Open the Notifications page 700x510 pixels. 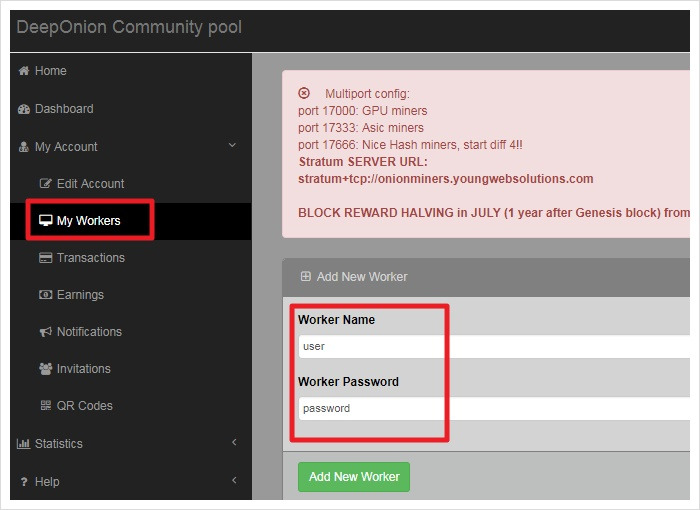coord(131,332)
